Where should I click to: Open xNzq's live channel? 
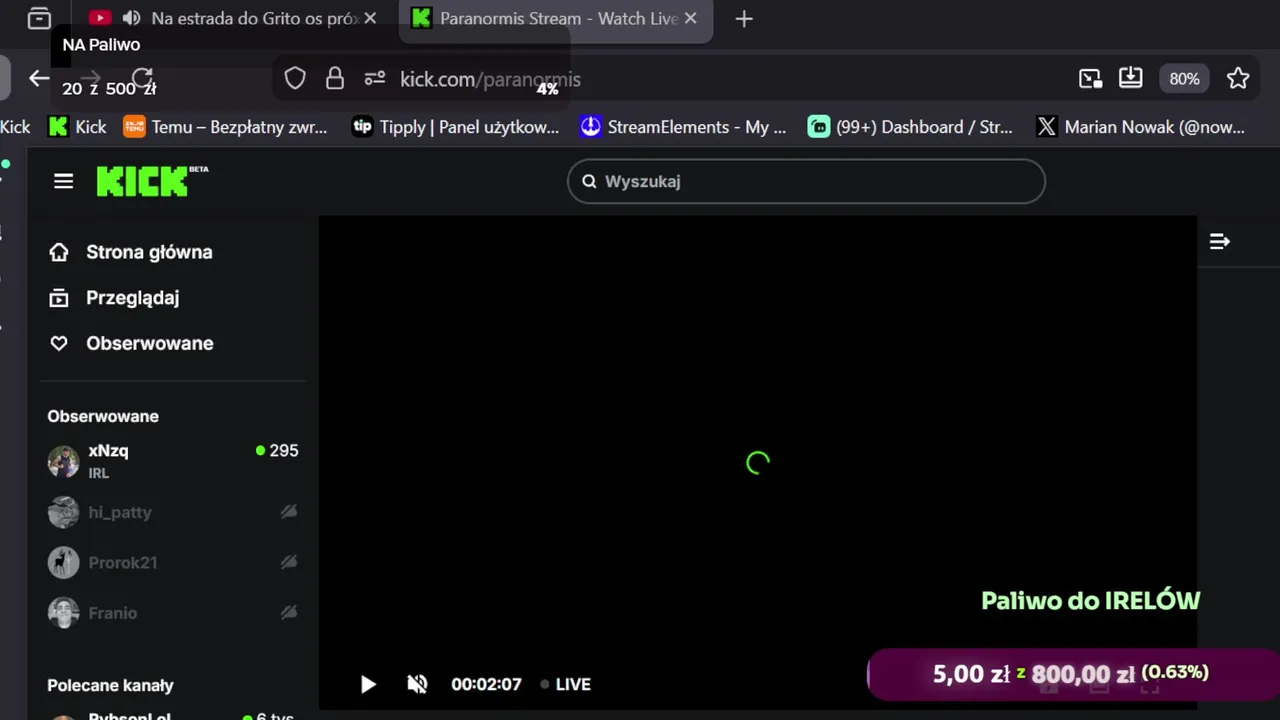172,461
